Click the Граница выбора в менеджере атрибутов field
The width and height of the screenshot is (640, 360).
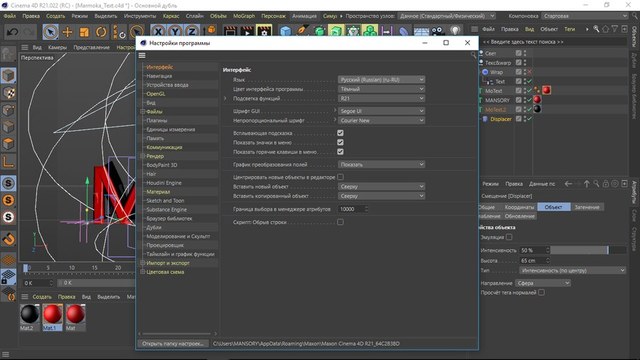353,209
